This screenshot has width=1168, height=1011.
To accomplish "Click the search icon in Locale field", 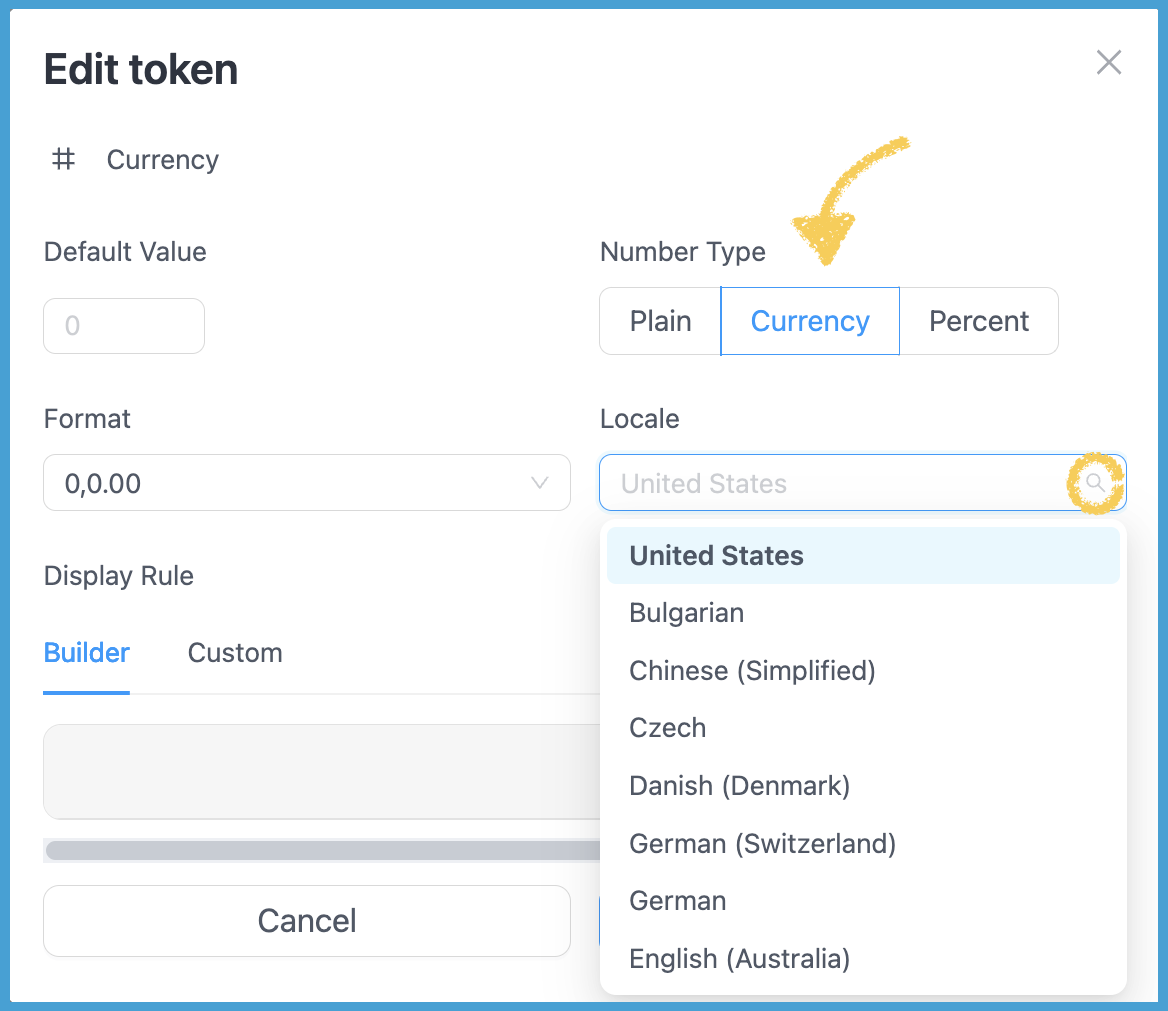I will click(x=1095, y=483).
